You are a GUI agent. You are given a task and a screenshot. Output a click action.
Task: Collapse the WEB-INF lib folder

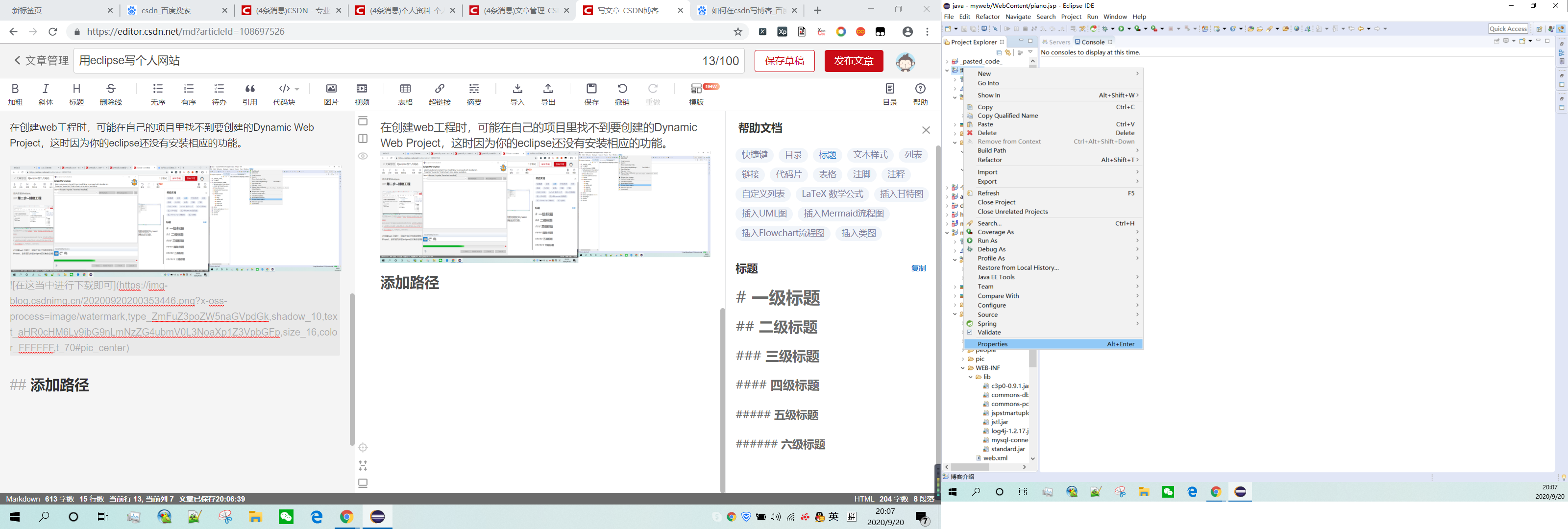click(971, 377)
